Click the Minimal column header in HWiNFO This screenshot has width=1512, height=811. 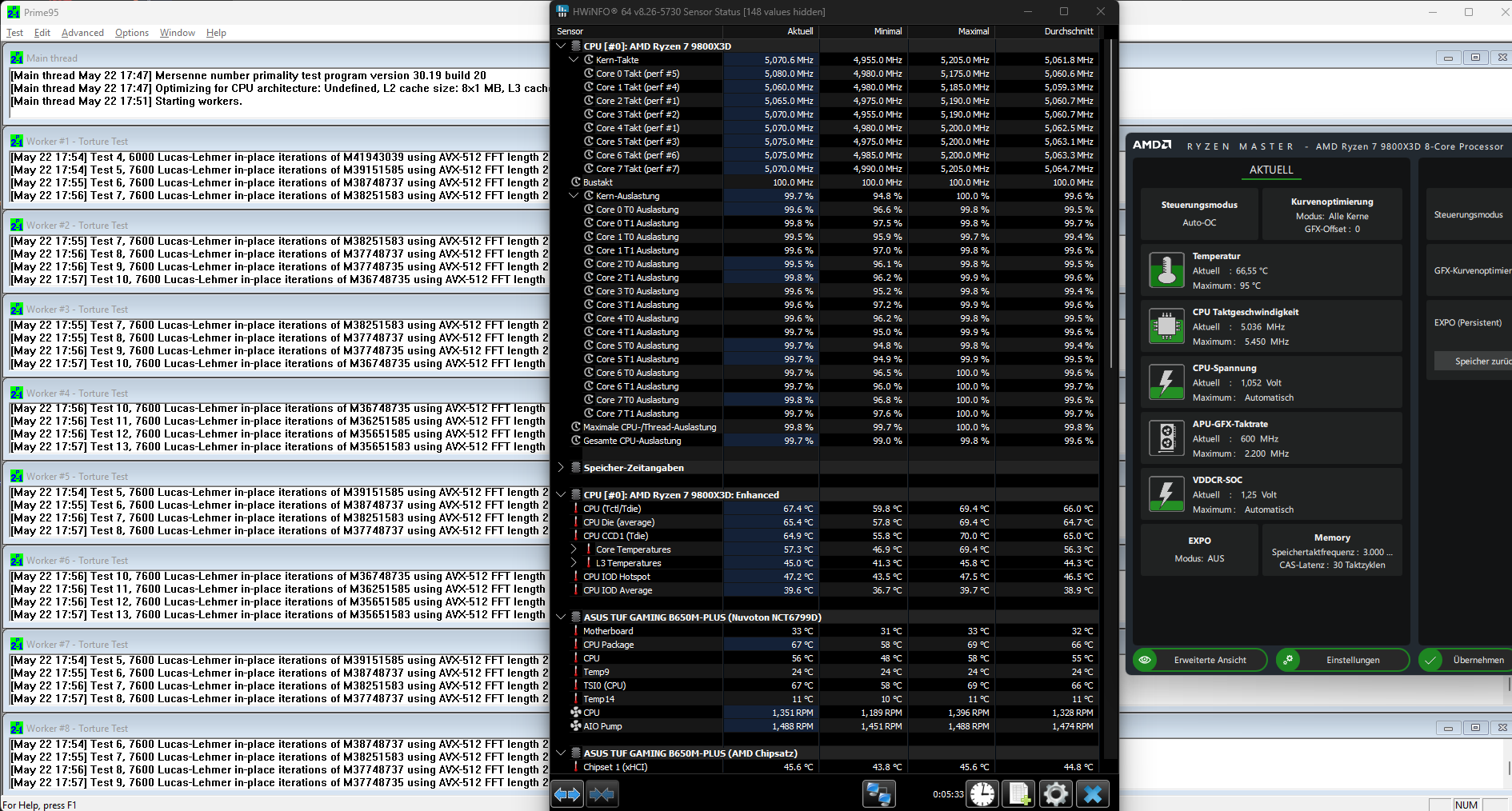863,31
